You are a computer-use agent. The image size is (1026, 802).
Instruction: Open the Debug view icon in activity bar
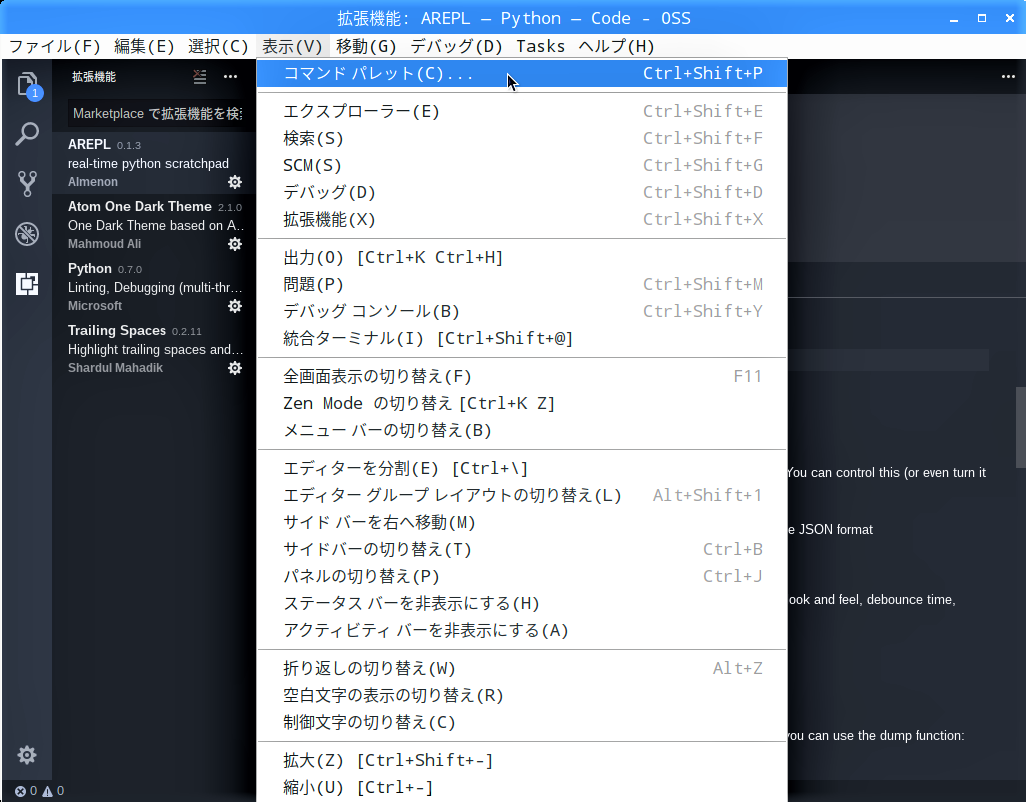[x=27, y=234]
